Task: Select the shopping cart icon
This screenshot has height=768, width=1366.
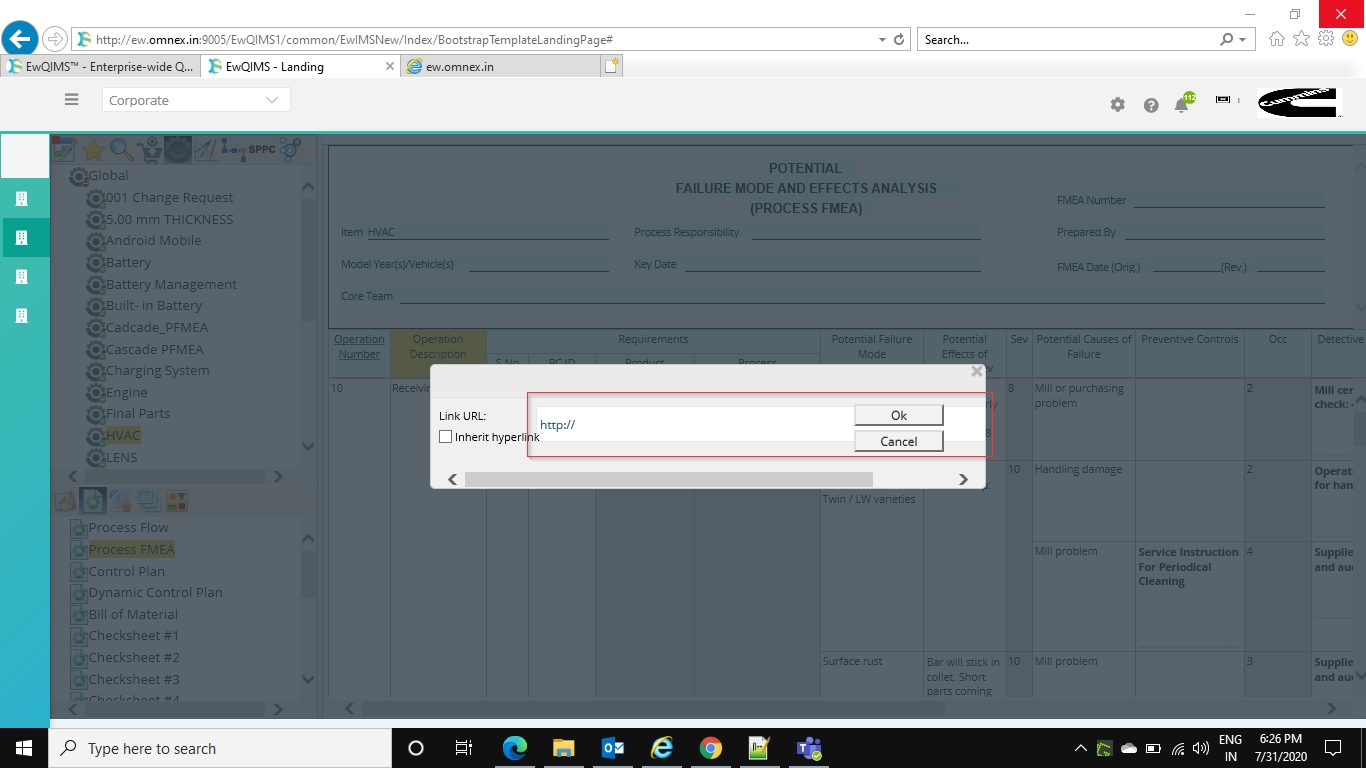Action: [149, 150]
